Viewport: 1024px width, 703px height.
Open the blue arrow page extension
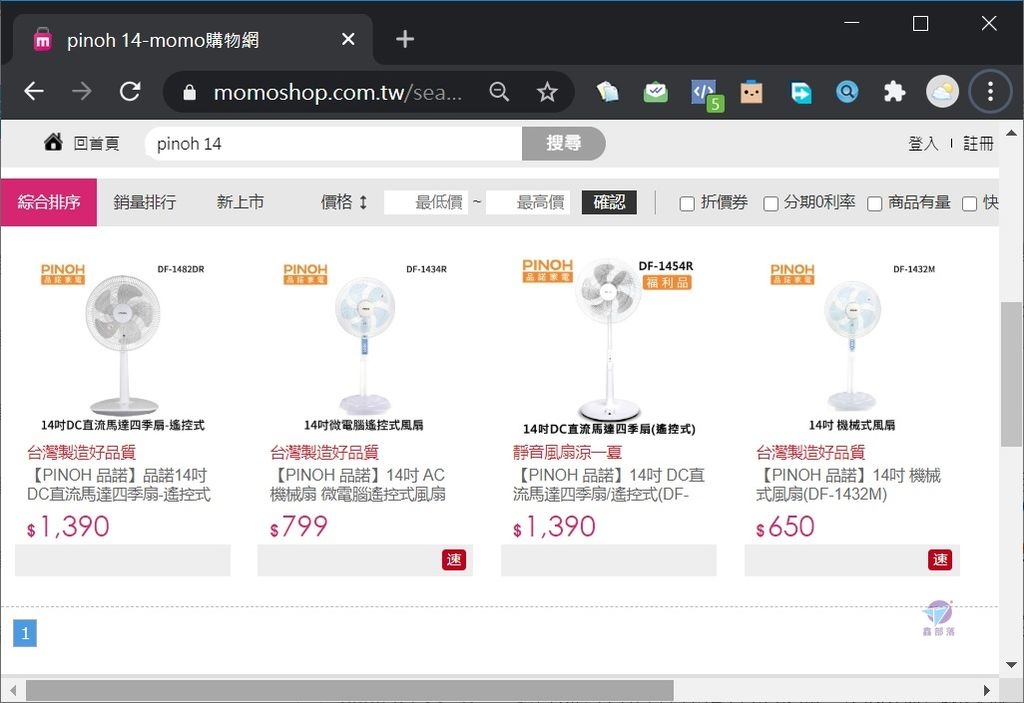[800, 92]
